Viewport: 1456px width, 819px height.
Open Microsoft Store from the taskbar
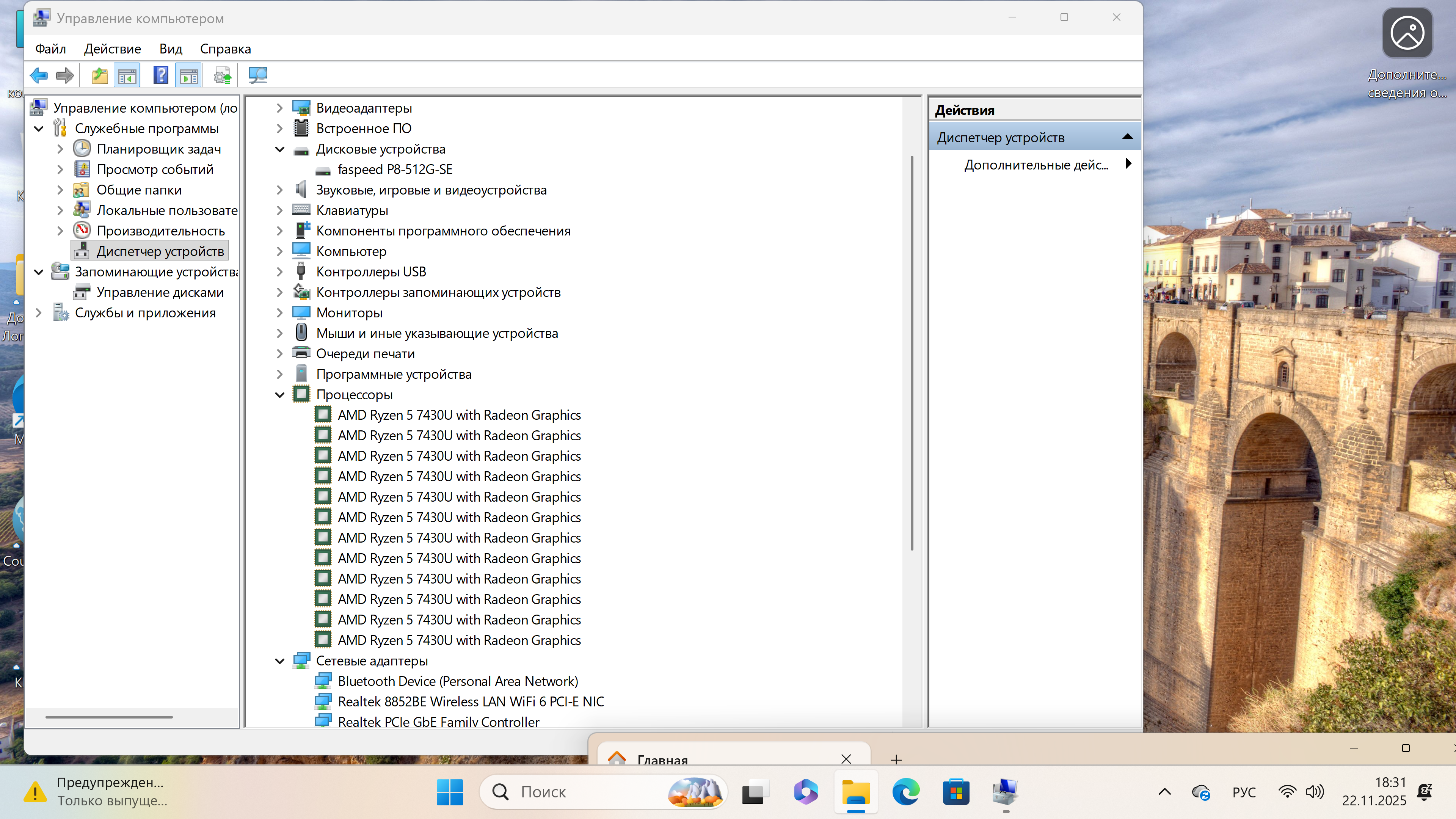(956, 792)
